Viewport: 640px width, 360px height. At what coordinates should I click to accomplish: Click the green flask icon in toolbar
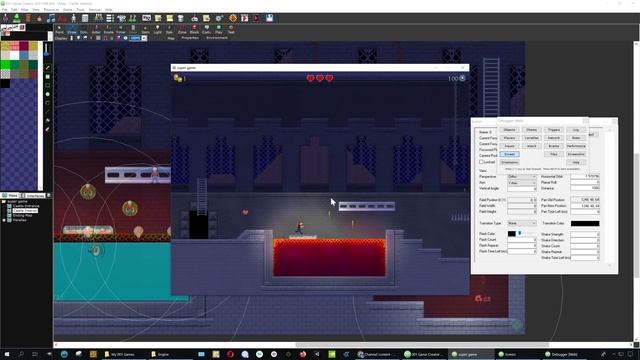pos(17,18)
